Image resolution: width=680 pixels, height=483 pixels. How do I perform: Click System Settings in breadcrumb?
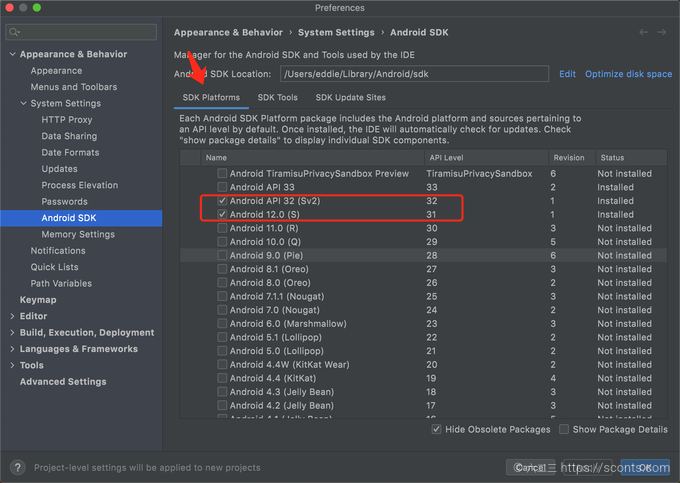336,33
